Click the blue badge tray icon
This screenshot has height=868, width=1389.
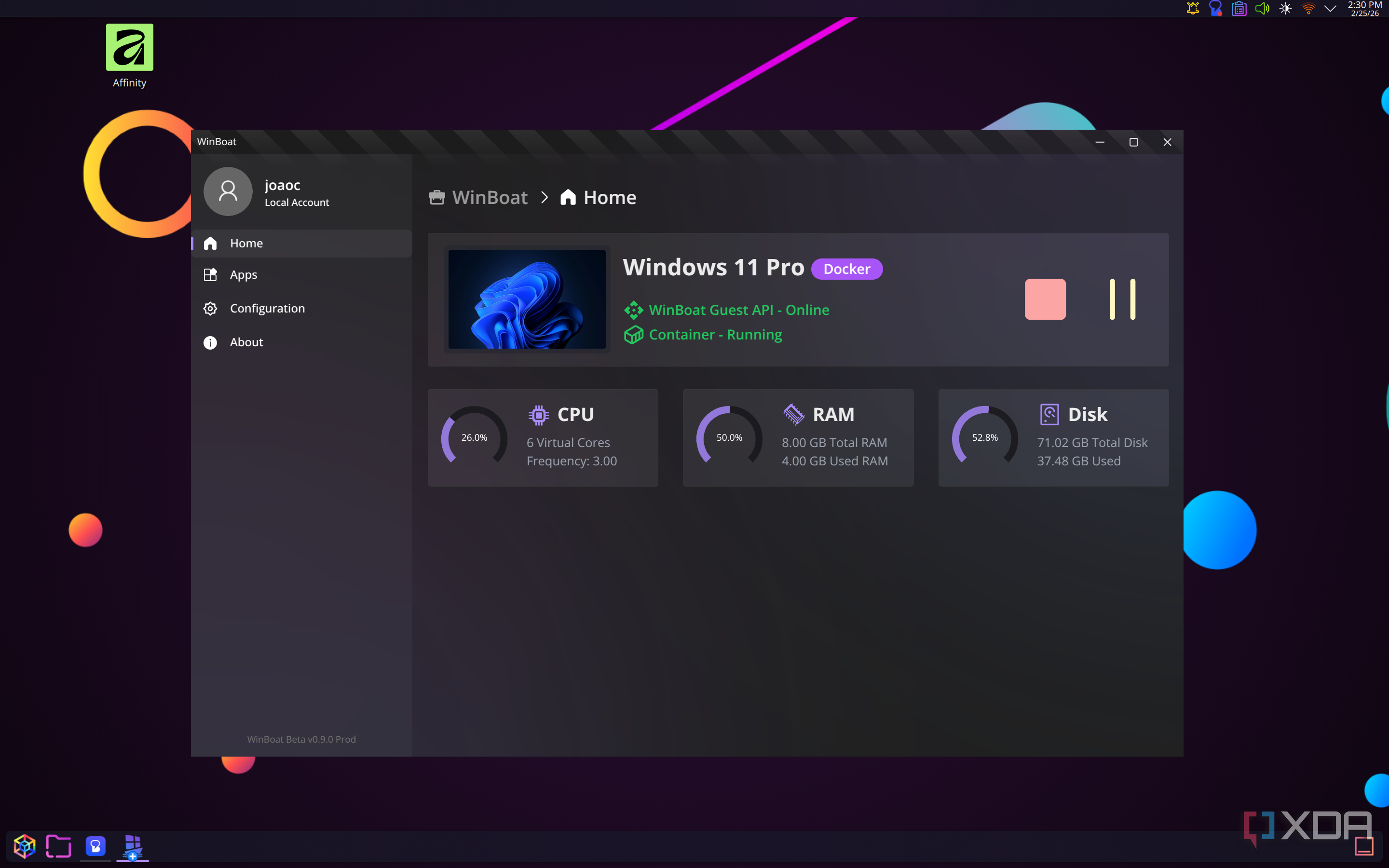pos(1216,9)
